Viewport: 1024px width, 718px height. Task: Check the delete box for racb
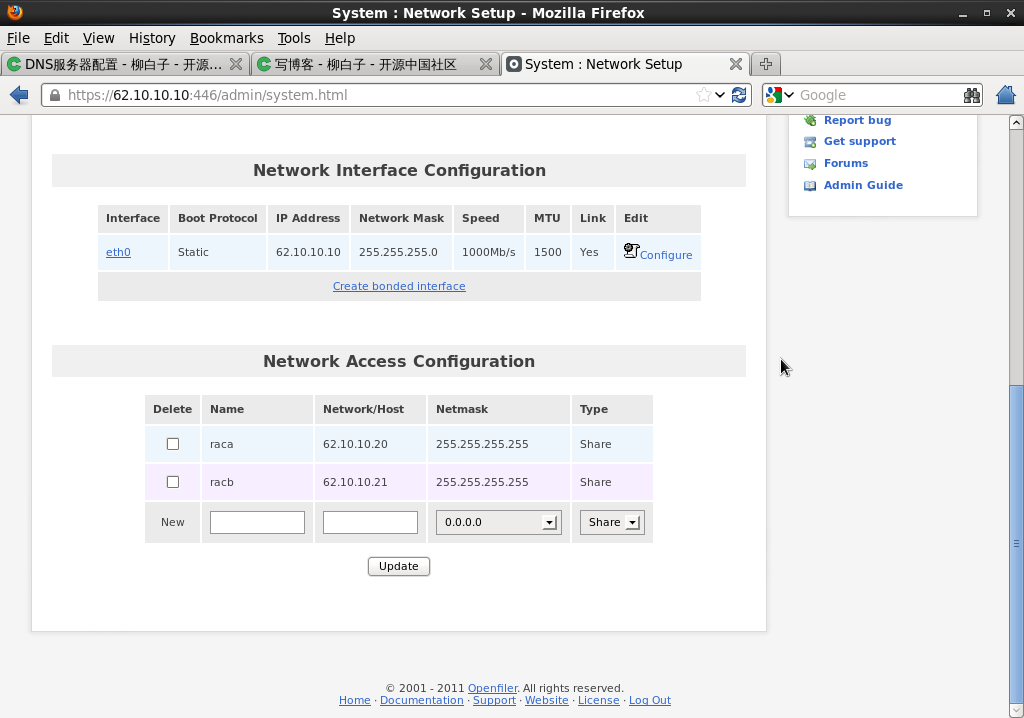[x=173, y=482]
